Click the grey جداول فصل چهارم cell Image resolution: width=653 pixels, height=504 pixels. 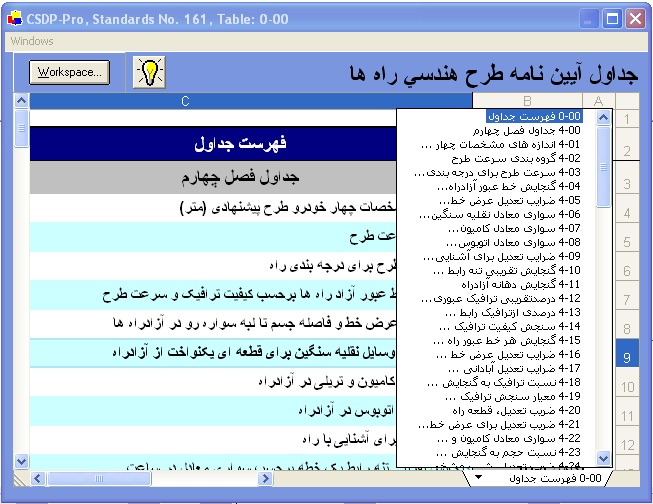[213, 177]
